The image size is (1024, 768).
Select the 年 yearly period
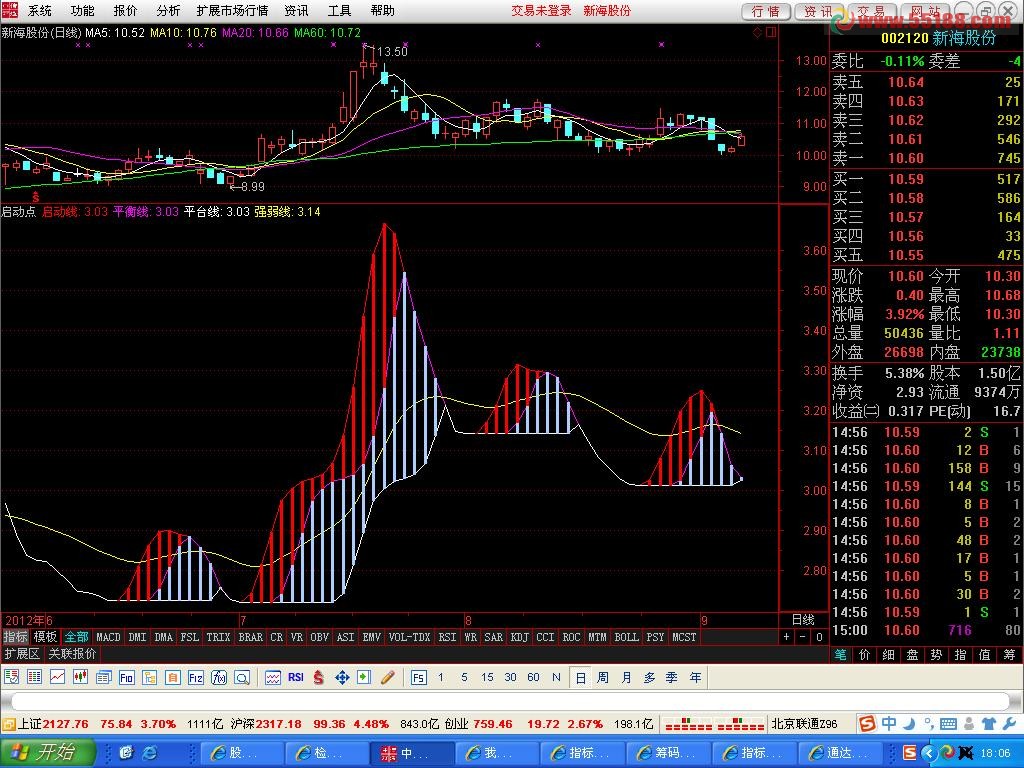pos(696,678)
